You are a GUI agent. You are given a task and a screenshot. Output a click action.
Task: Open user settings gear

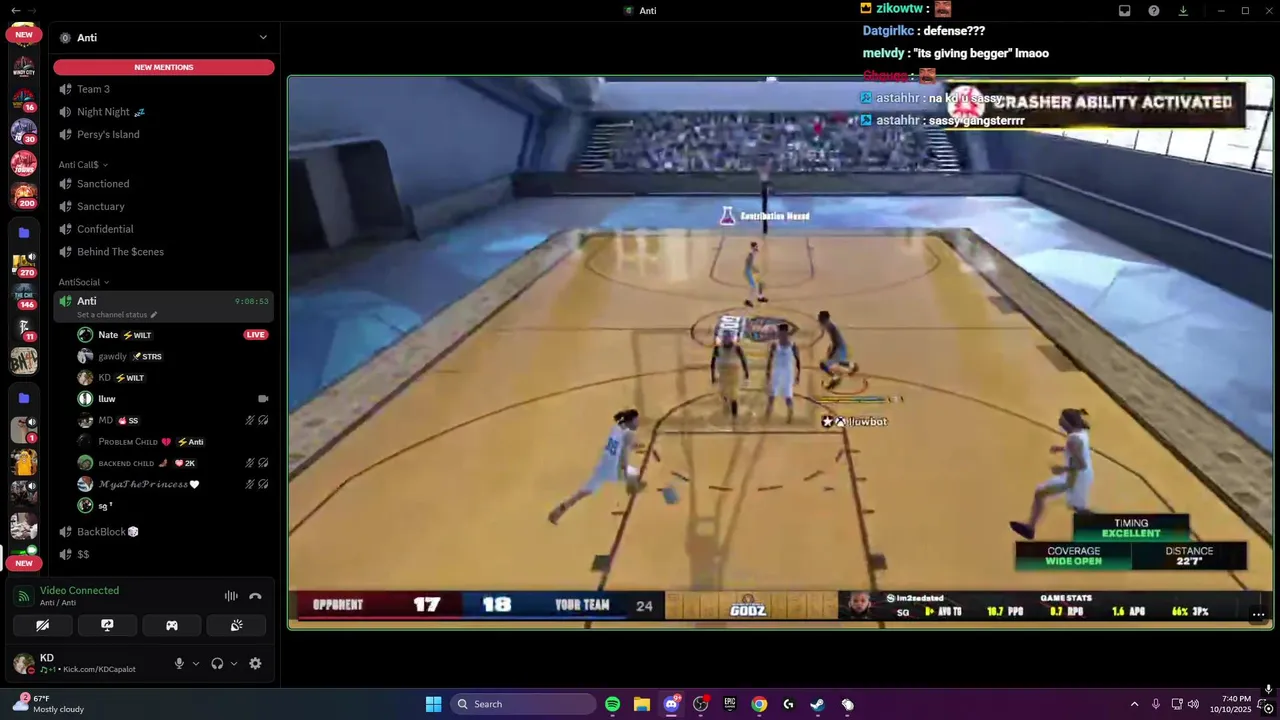(255, 663)
